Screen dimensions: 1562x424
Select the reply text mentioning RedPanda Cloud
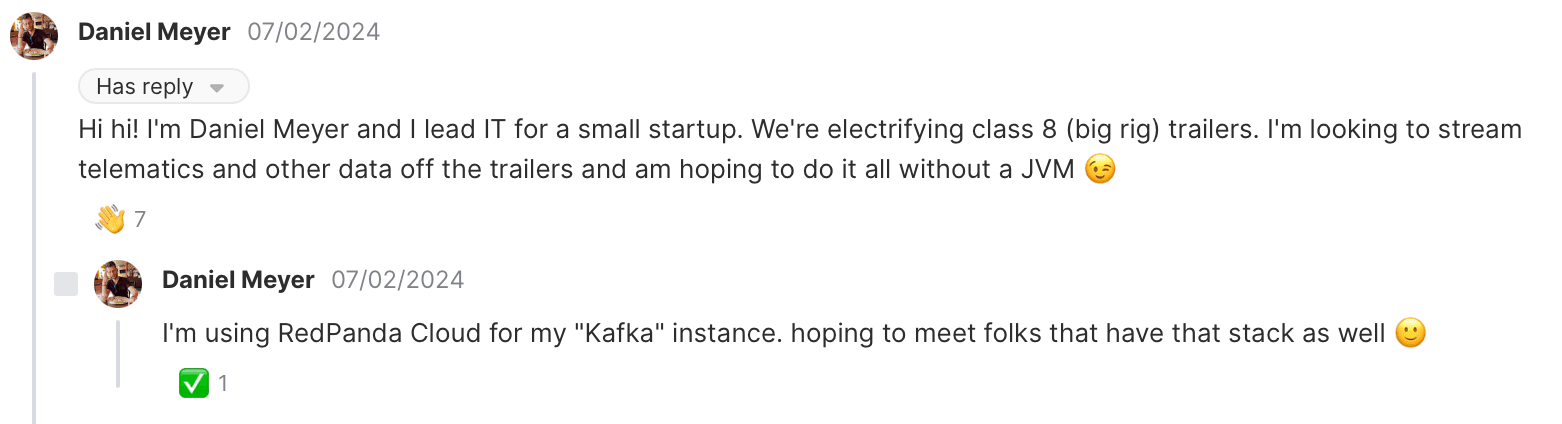794,333
